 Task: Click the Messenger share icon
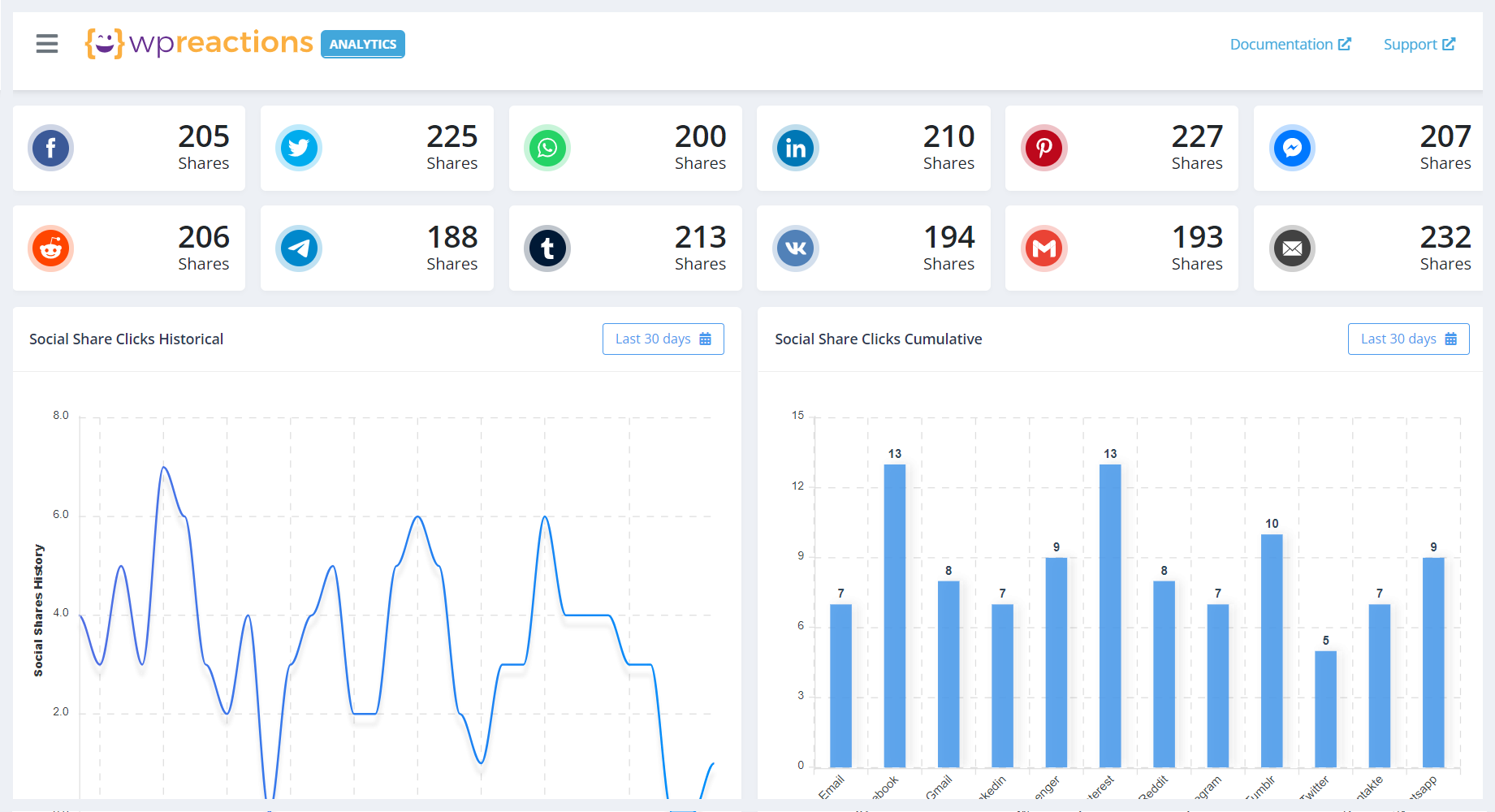[1293, 148]
